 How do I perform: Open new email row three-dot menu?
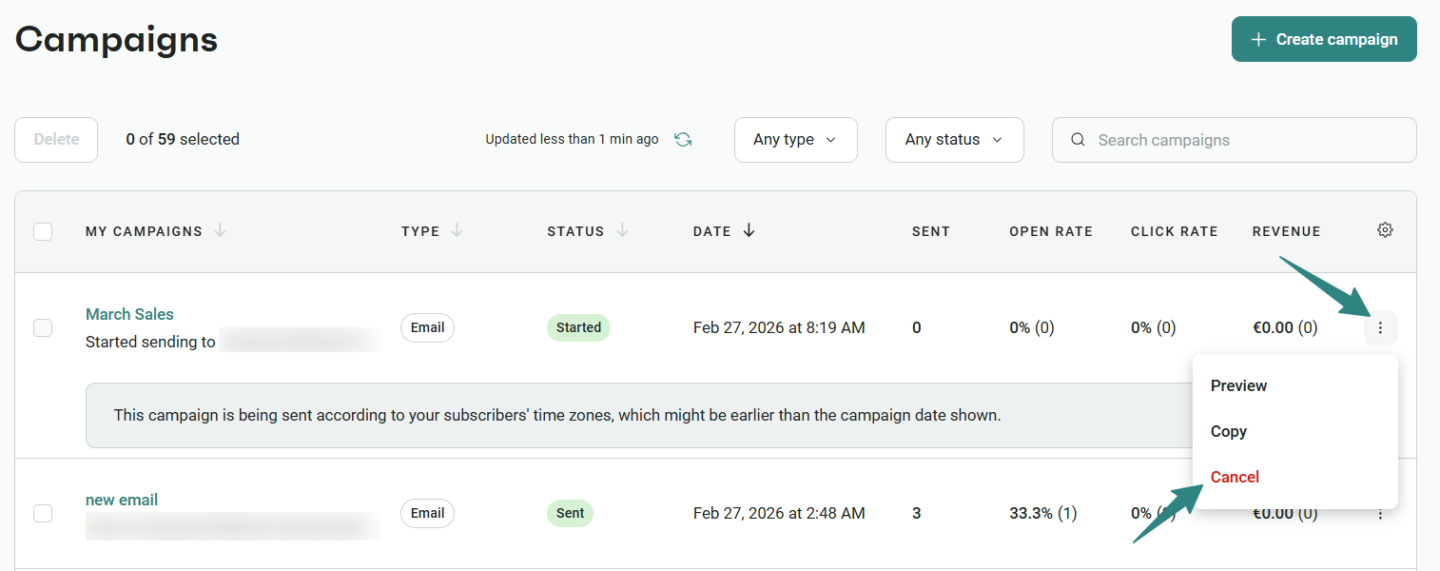point(1380,515)
